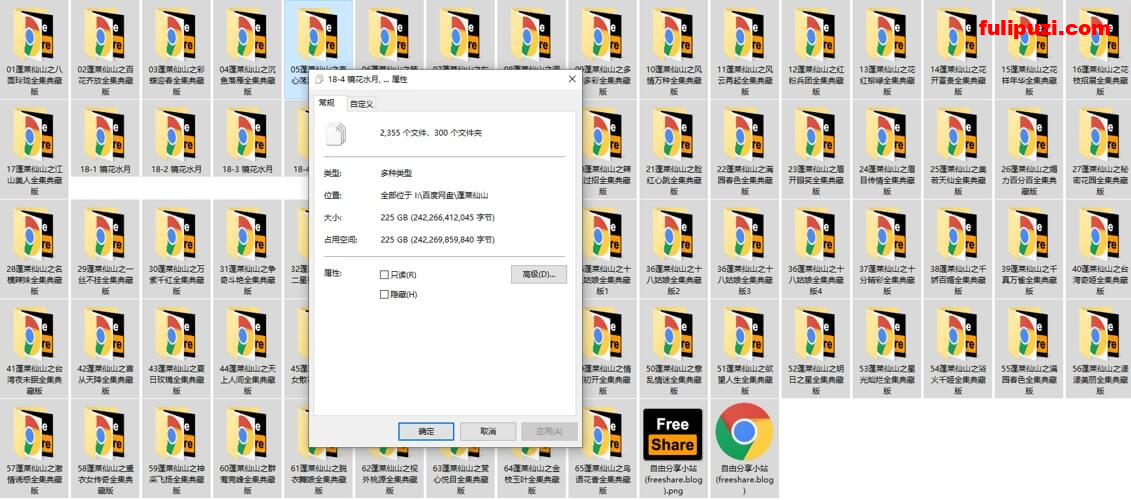Select folder 23蓬莱仙山之眉开眼笑

tap(815, 148)
